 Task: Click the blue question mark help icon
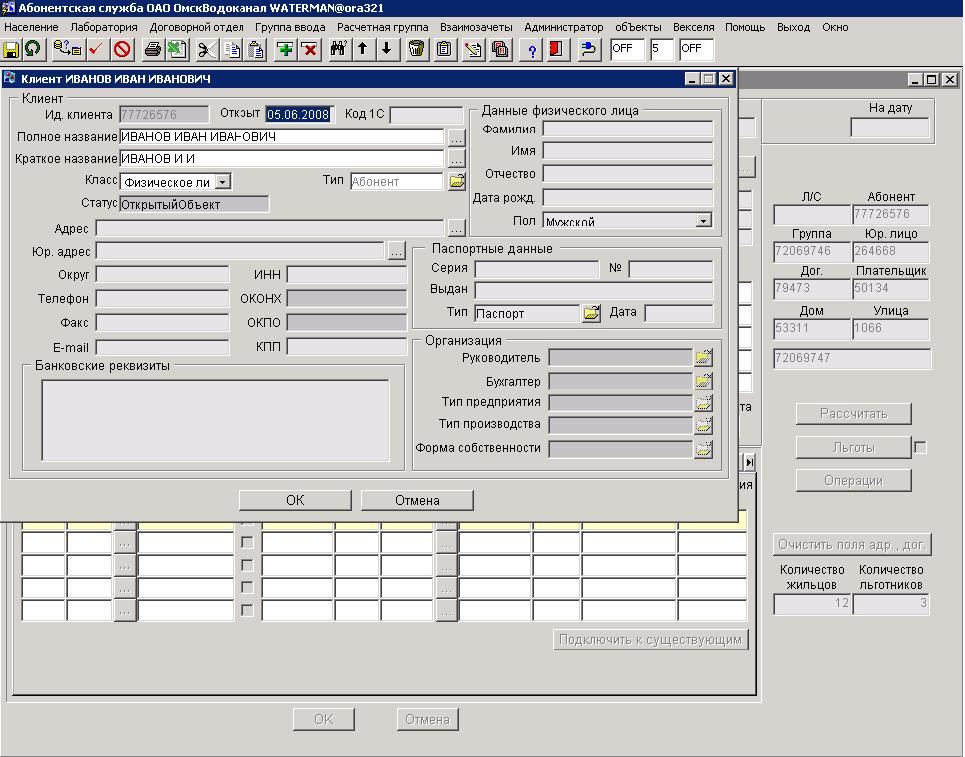[532, 49]
